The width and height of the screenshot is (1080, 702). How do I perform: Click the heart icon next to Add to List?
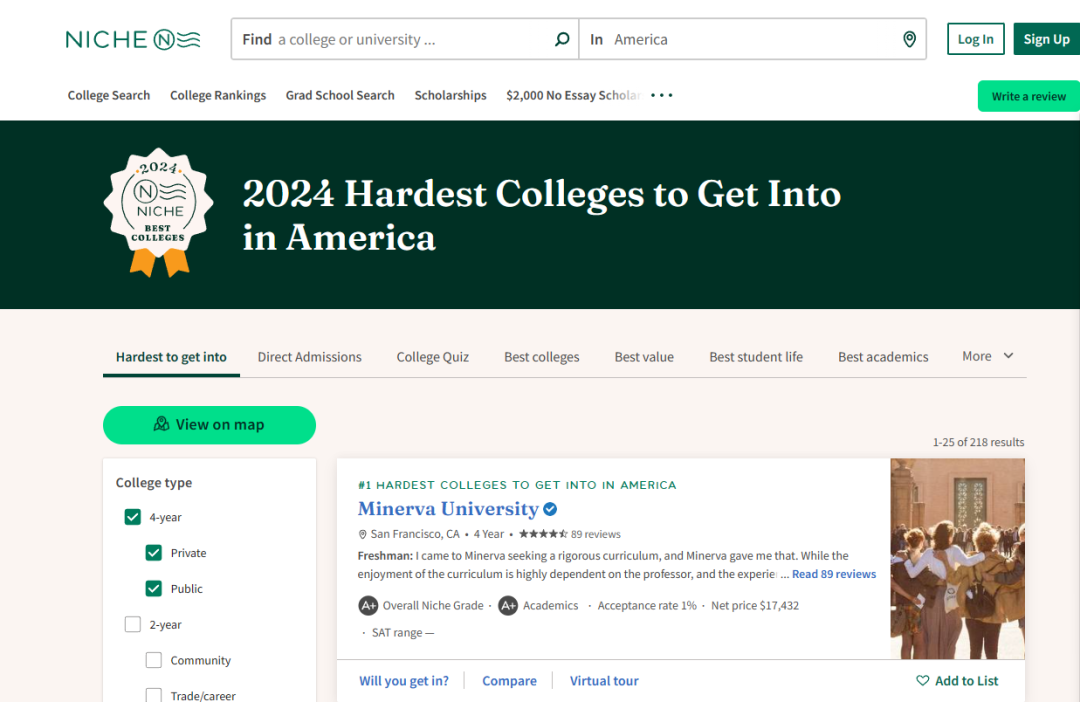tap(922, 681)
